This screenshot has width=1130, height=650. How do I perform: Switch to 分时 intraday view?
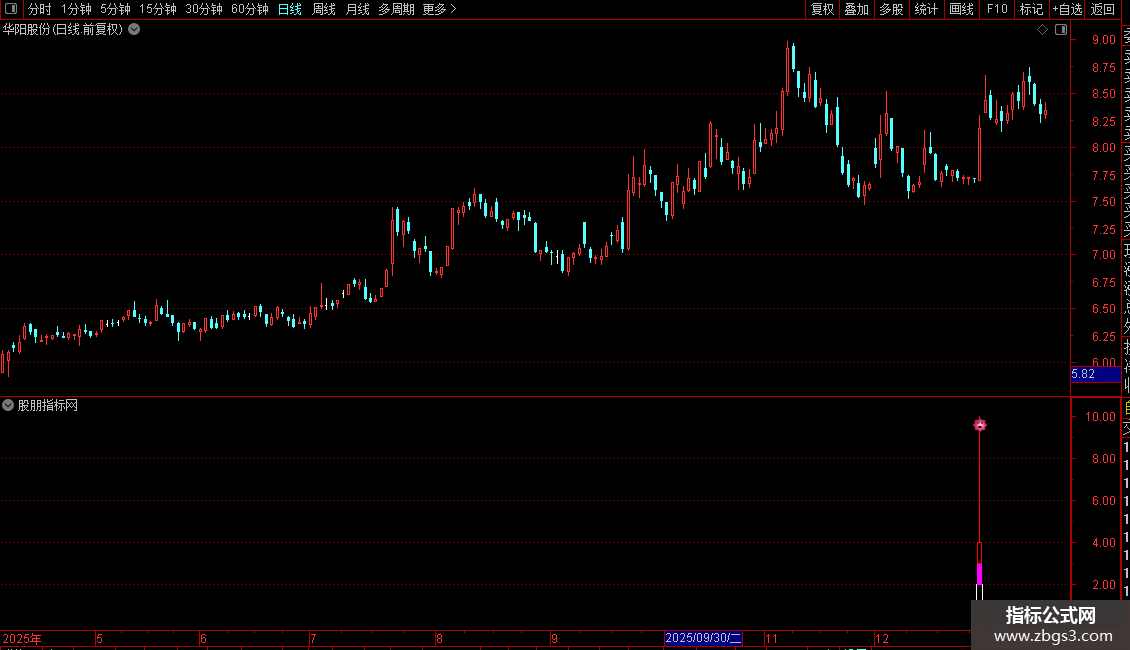click(40, 9)
